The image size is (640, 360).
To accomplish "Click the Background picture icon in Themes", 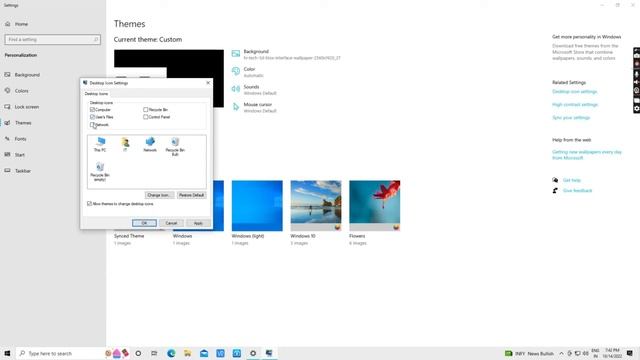I will [236, 54].
